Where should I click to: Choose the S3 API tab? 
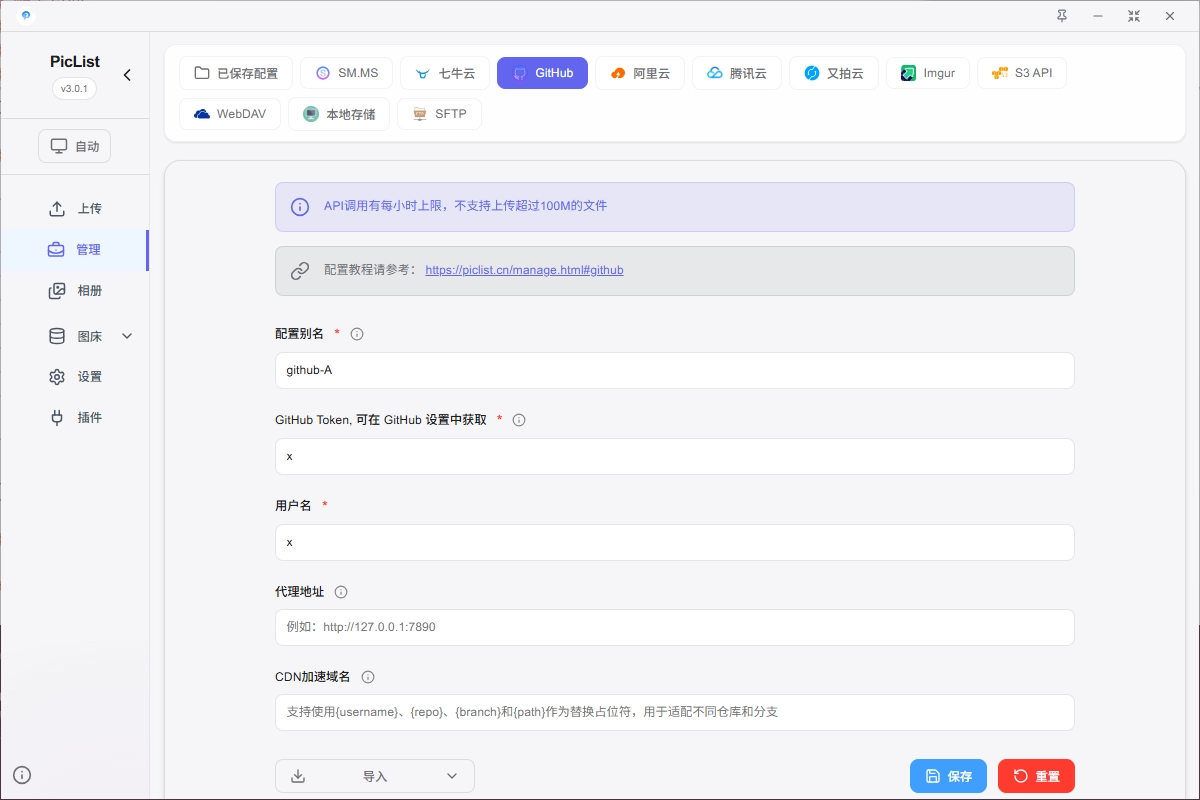[x=1022, y=73]
